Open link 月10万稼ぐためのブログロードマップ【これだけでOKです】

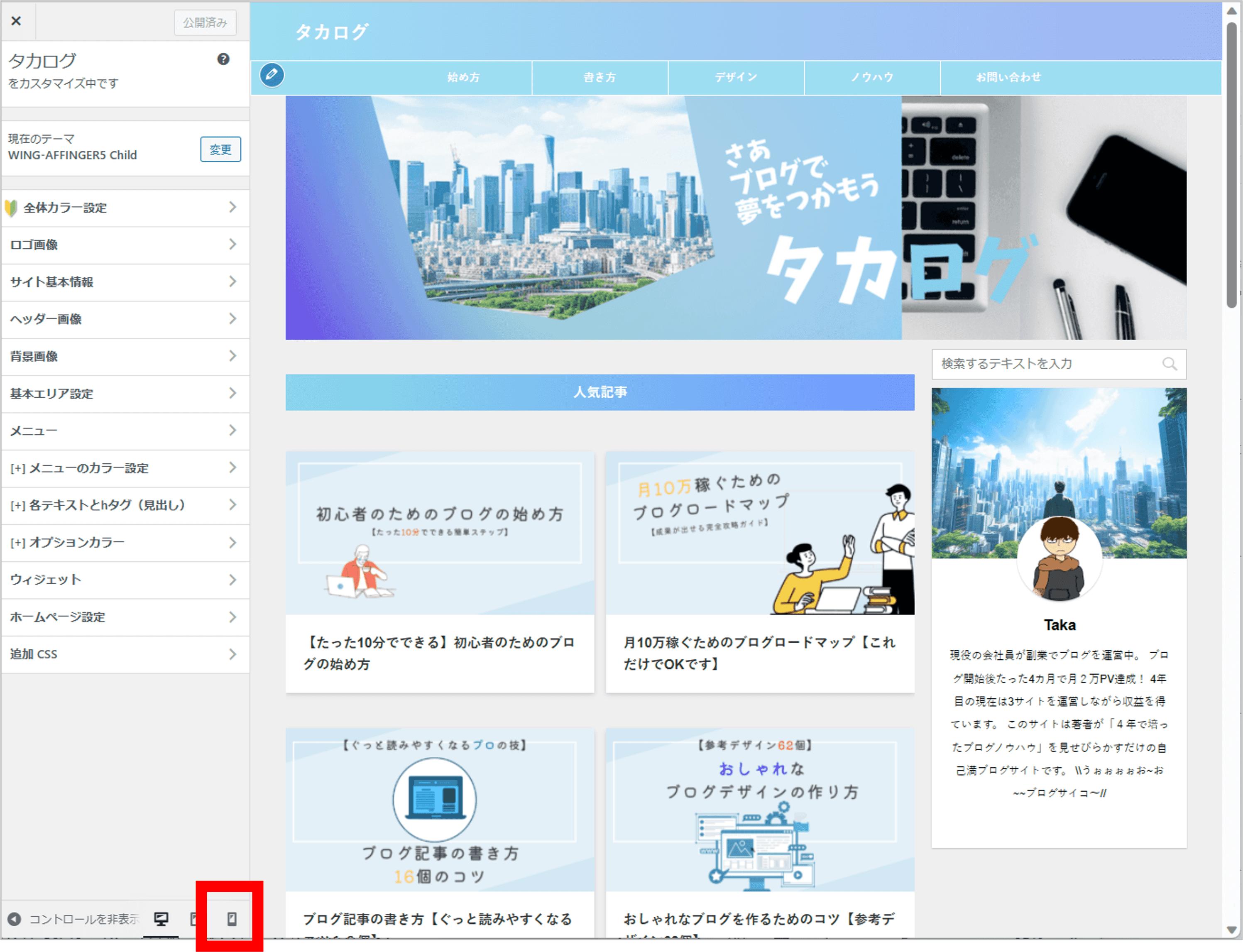click(760, 653)
